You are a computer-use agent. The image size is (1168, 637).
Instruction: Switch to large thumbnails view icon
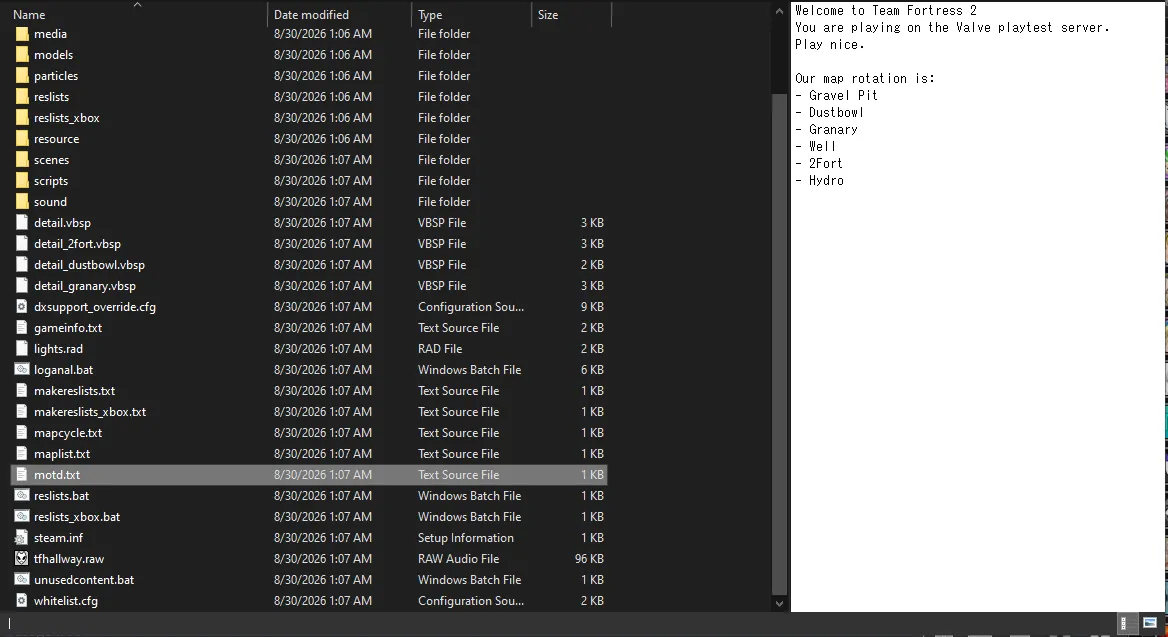tap(1149, 623)
